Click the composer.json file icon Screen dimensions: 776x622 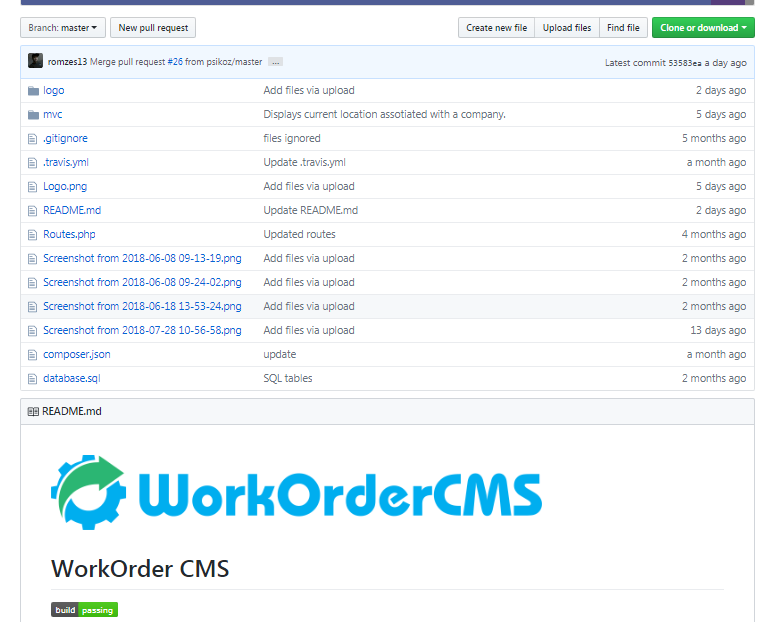[x=33, y=355]
